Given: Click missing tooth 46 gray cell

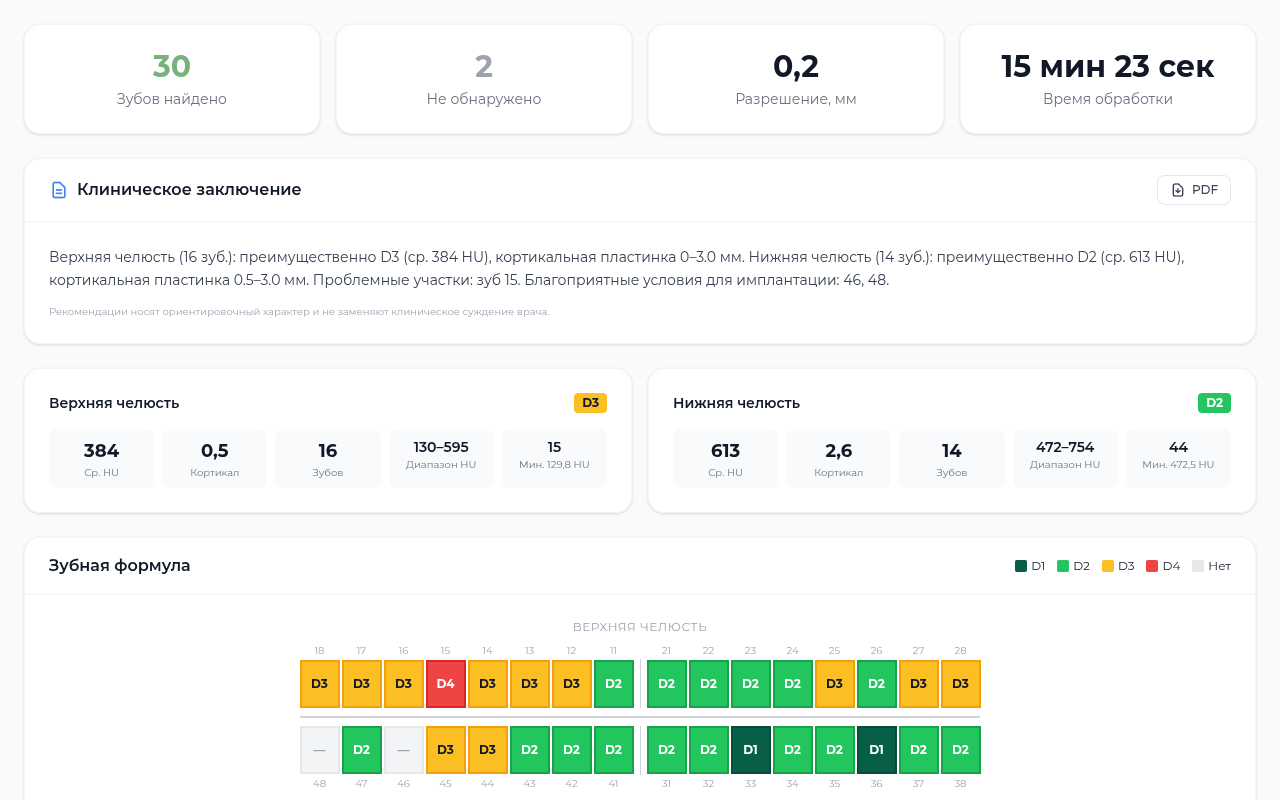Looking at the screenshot, I should (403, 750).
